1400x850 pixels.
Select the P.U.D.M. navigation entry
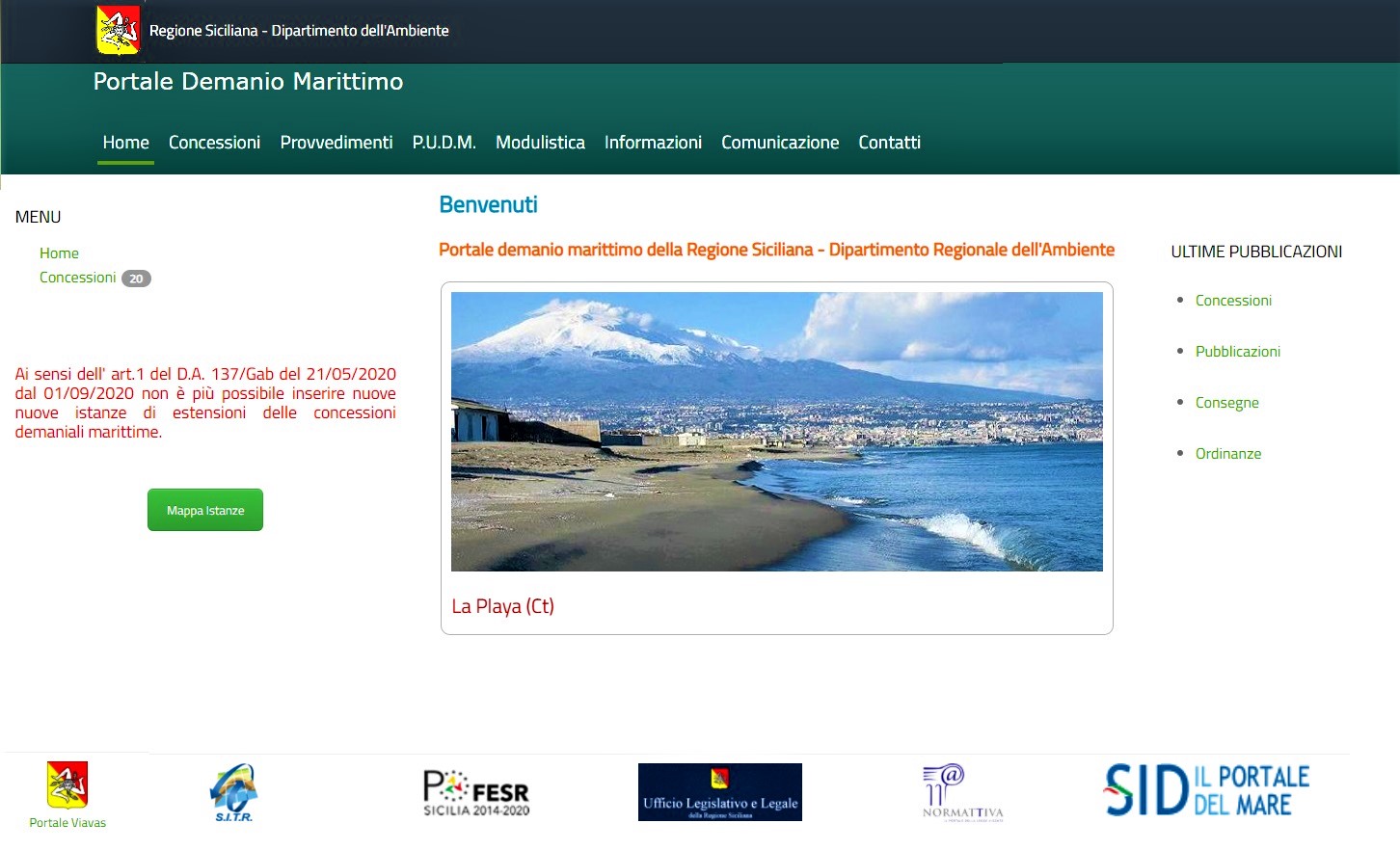444,142
